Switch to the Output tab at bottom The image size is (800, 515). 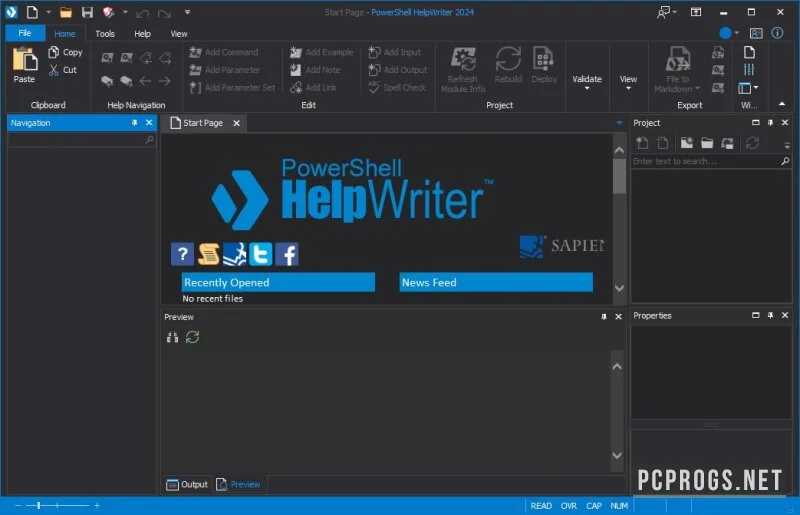[187, 484]
